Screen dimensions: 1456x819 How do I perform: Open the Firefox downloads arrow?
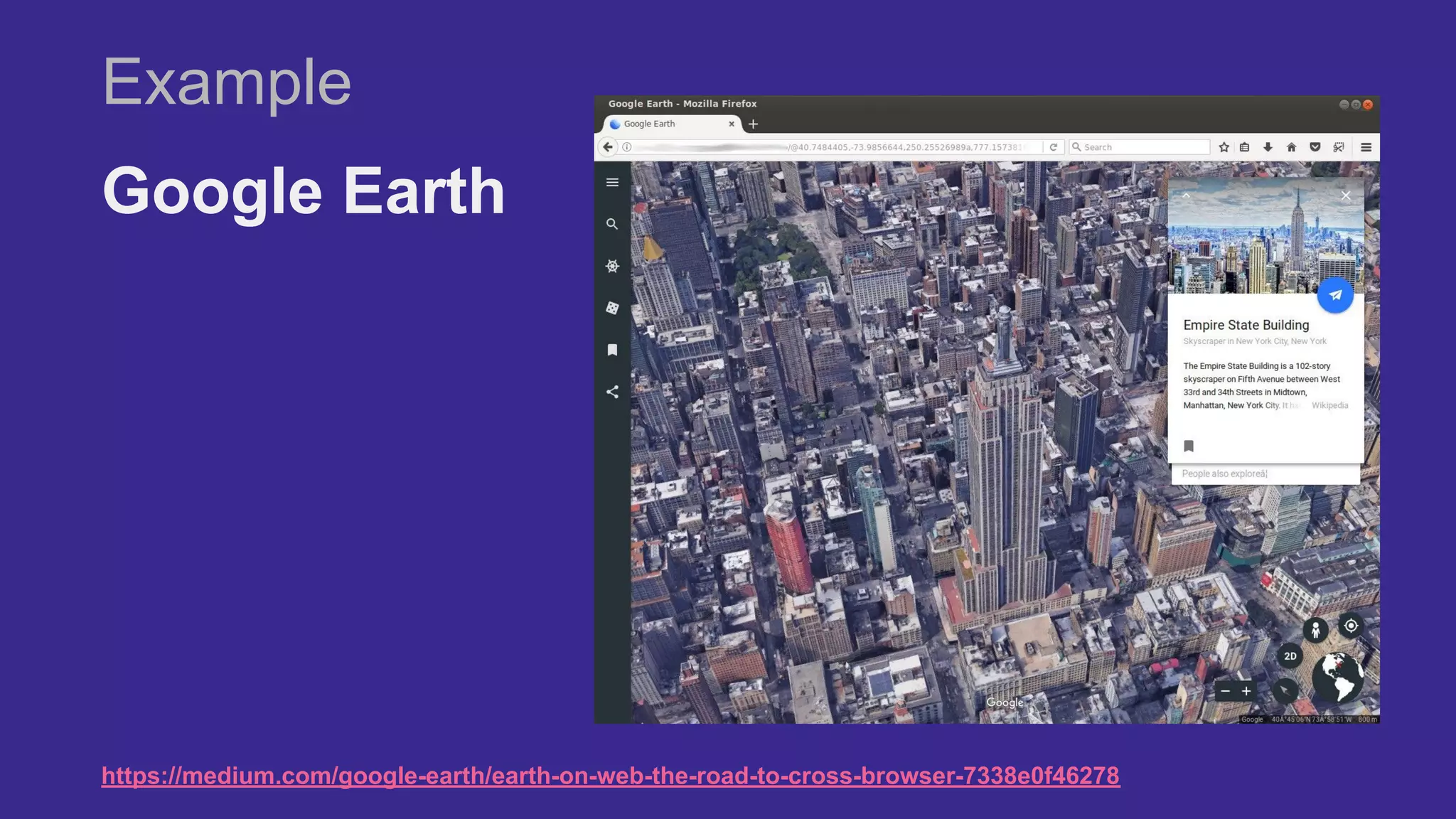[1268, 147]
